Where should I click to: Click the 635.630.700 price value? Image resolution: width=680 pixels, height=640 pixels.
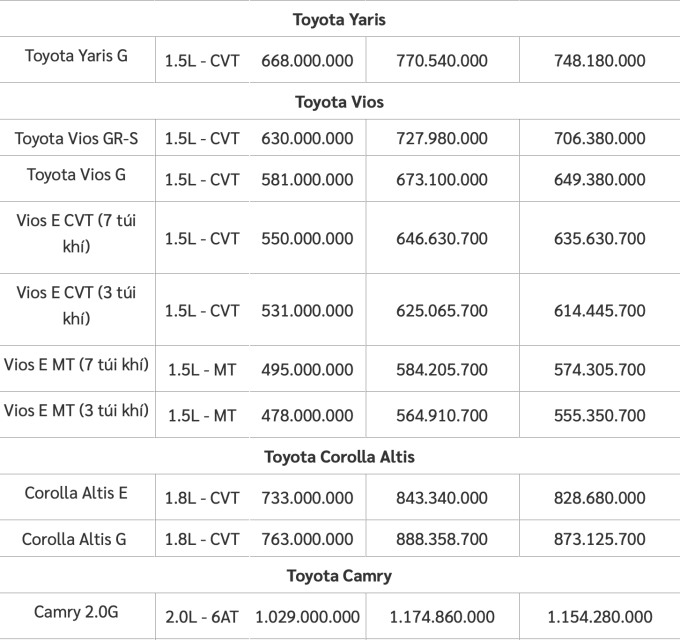coord(600,239)
